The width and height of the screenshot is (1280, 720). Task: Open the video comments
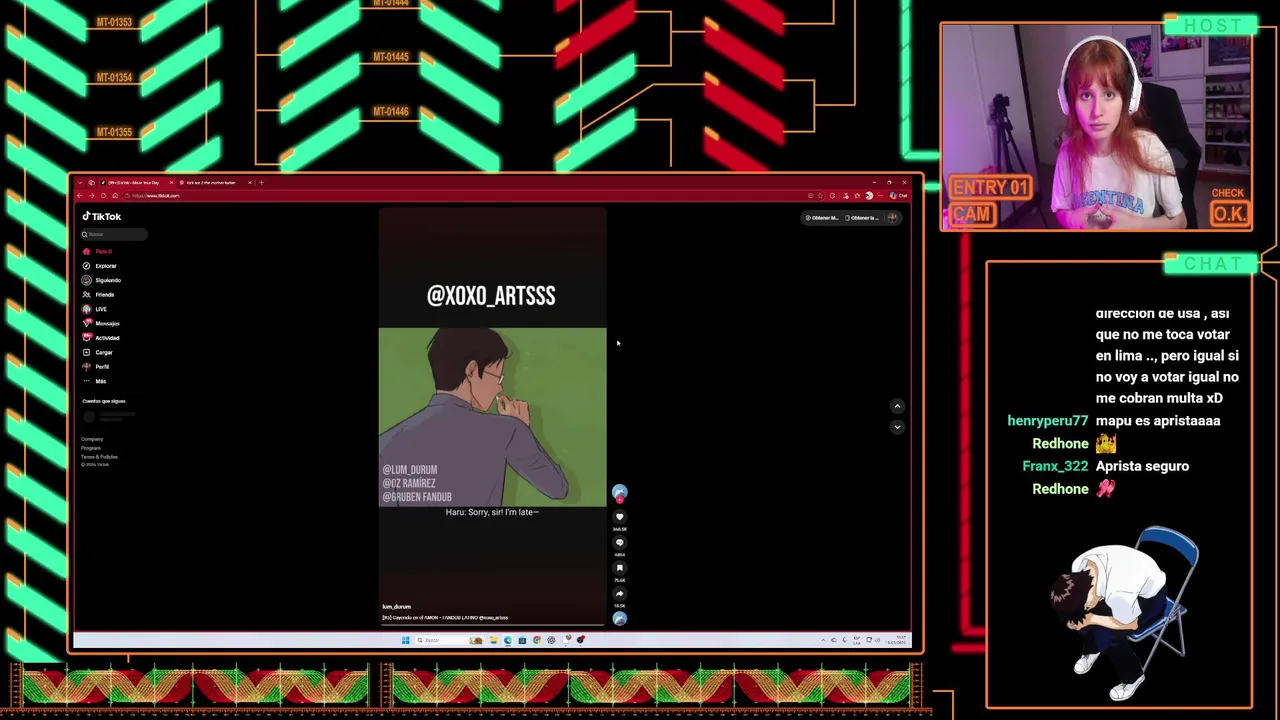(x=619, y=543)
